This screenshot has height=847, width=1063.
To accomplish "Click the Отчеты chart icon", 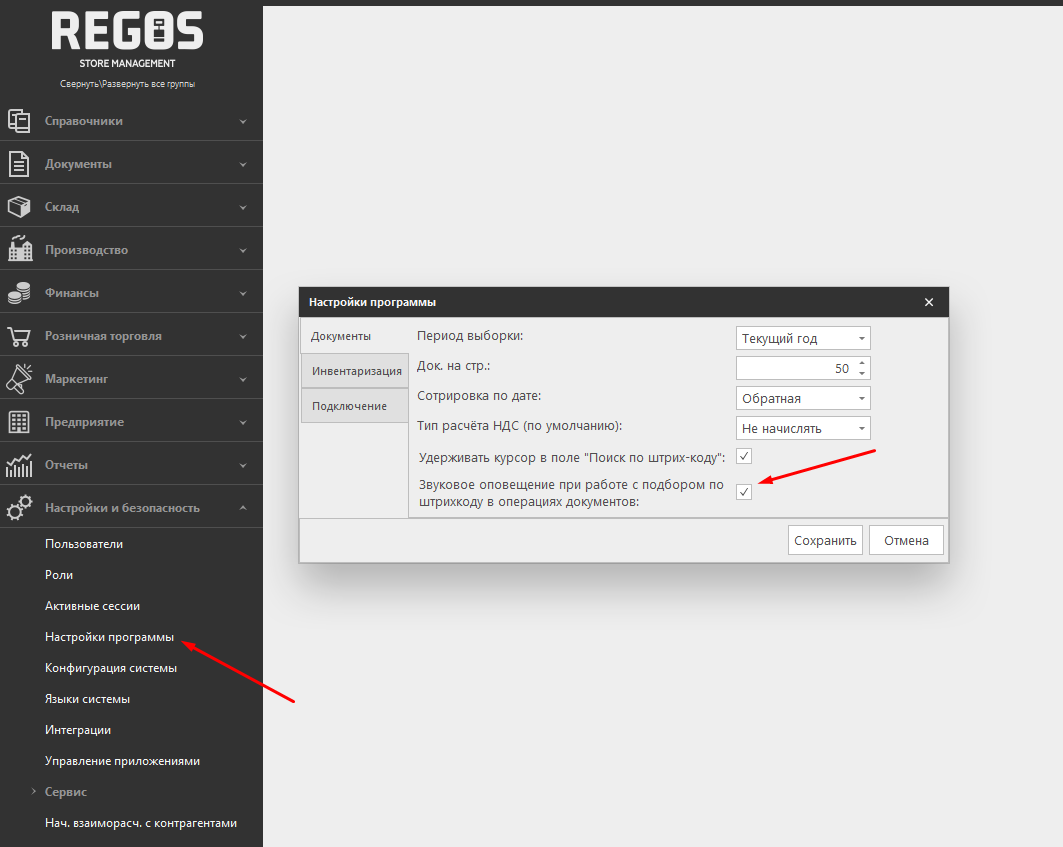I will click(20, 465).
